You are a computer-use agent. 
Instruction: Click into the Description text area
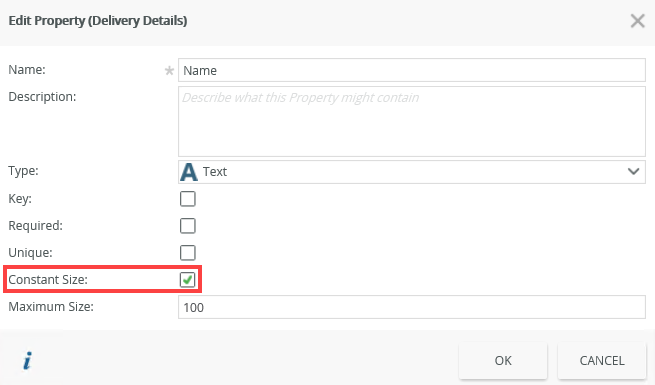[412, 122]
